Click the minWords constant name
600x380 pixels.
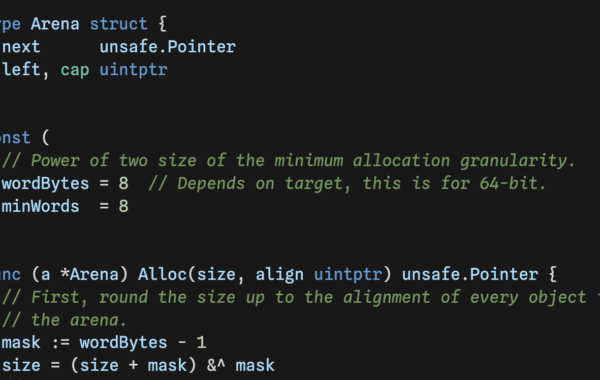[41, 207]
